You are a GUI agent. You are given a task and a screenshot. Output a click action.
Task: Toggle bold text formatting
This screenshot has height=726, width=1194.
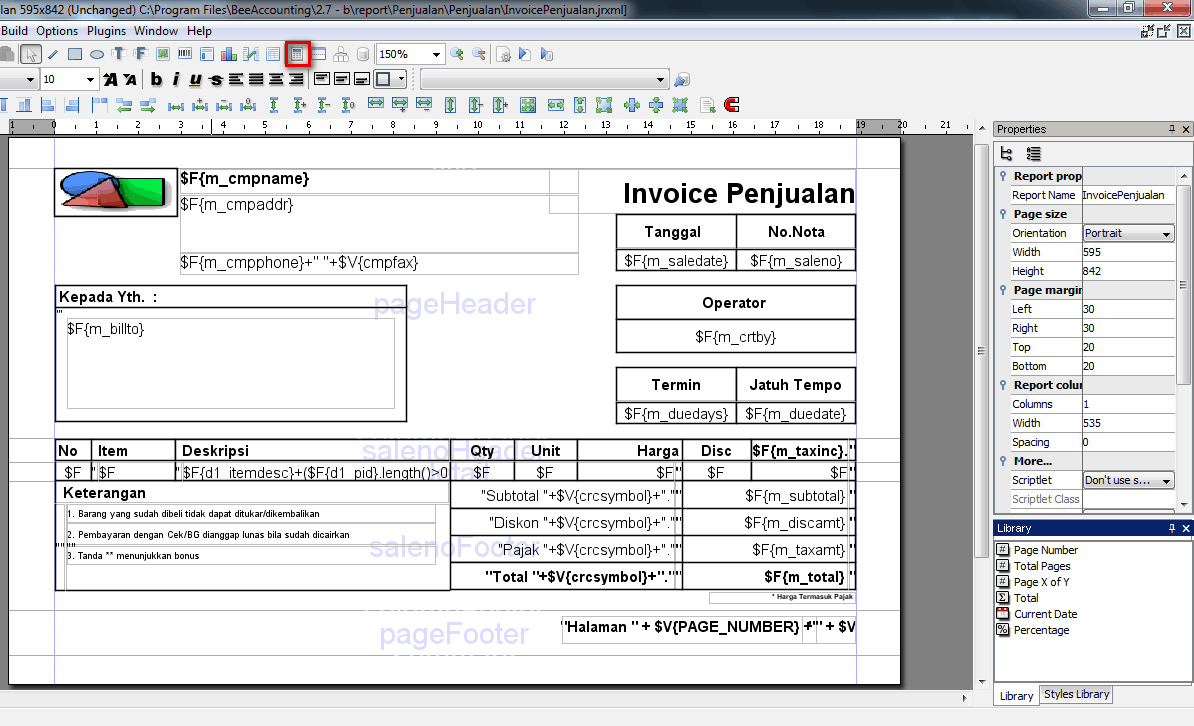tap(157, 79)
